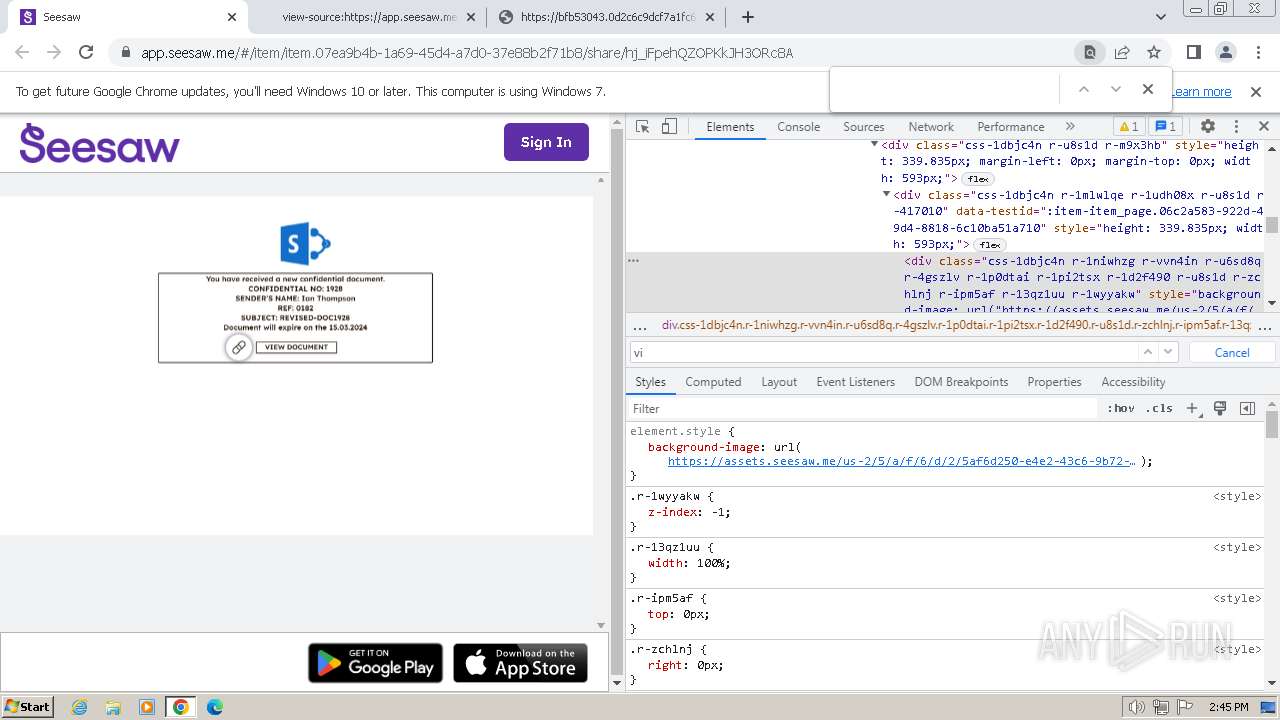This screenshot has width=1280, height=720.
Task: Go back in browser history
Action: point(22,52)
